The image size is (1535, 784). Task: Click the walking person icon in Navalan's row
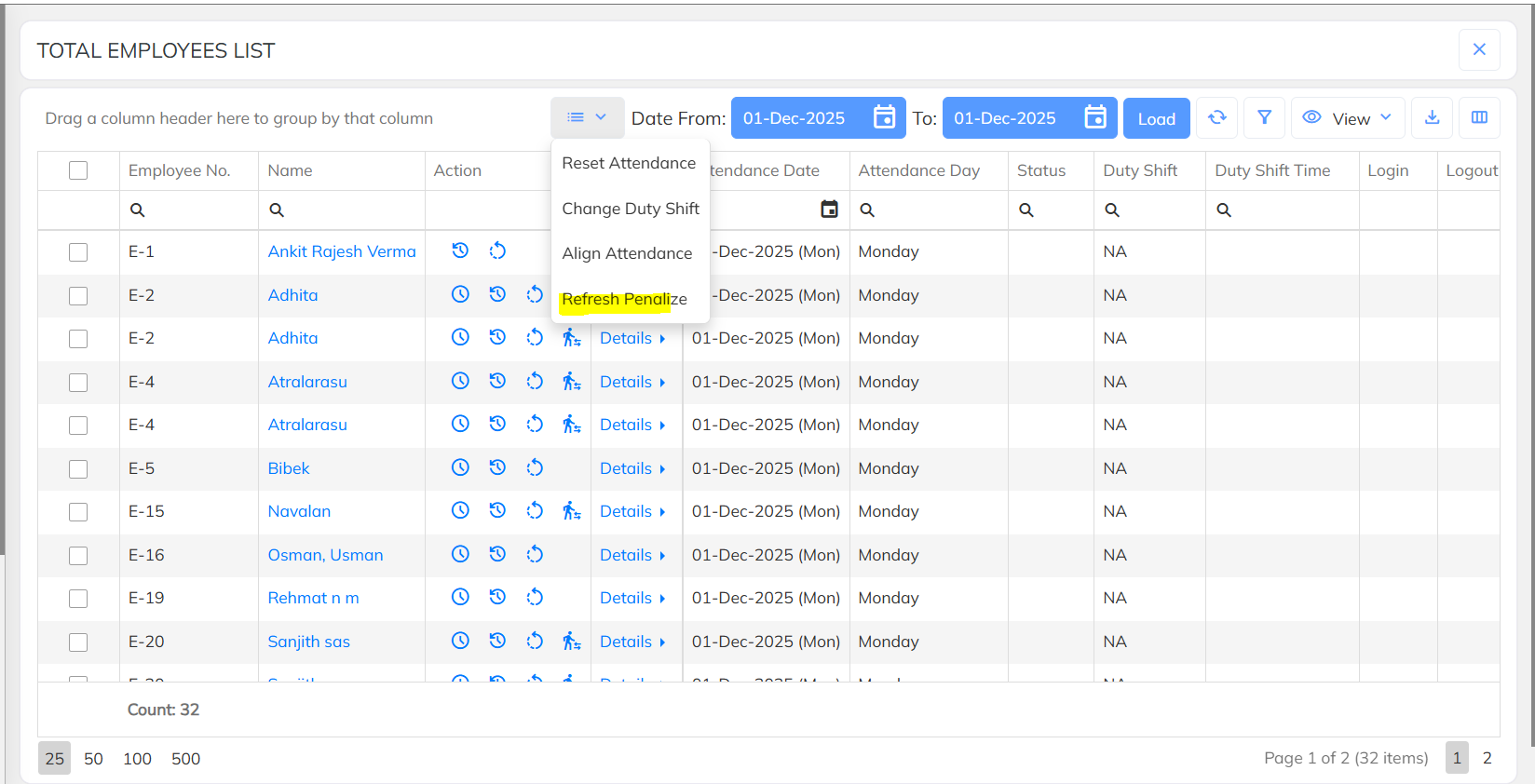click(571, 511)
